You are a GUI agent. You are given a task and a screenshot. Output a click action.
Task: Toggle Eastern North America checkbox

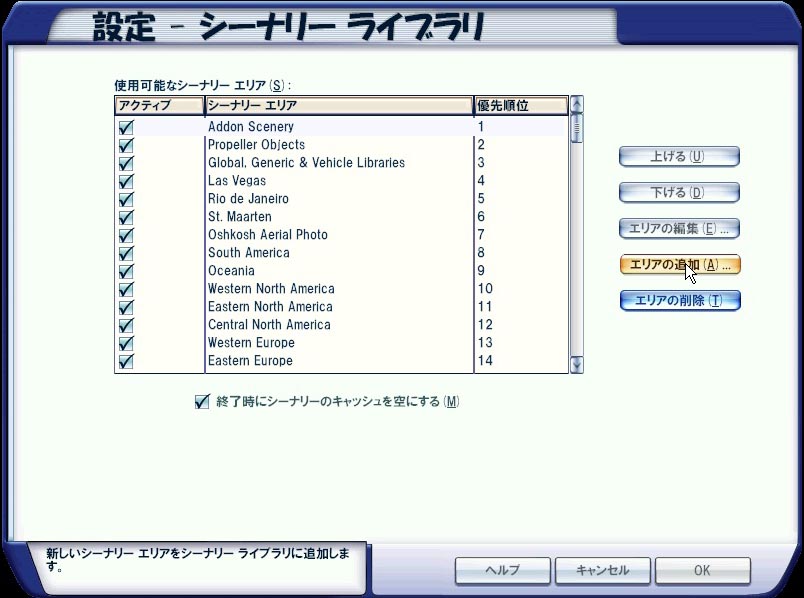coord(126,307)
